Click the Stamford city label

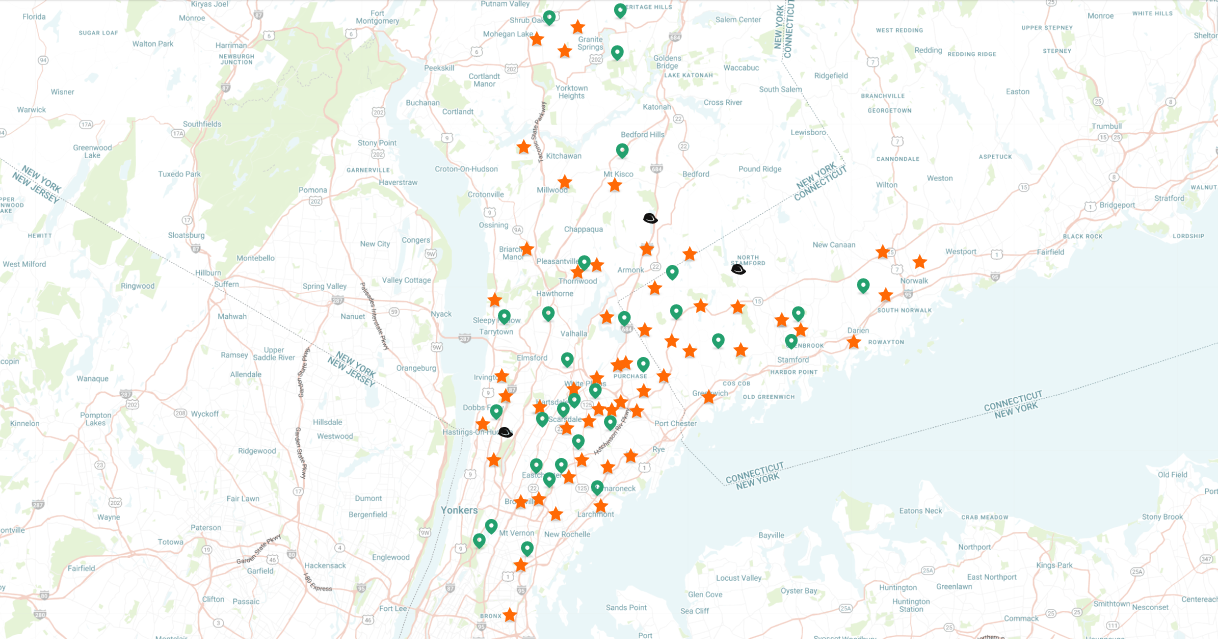coord(793,359)
